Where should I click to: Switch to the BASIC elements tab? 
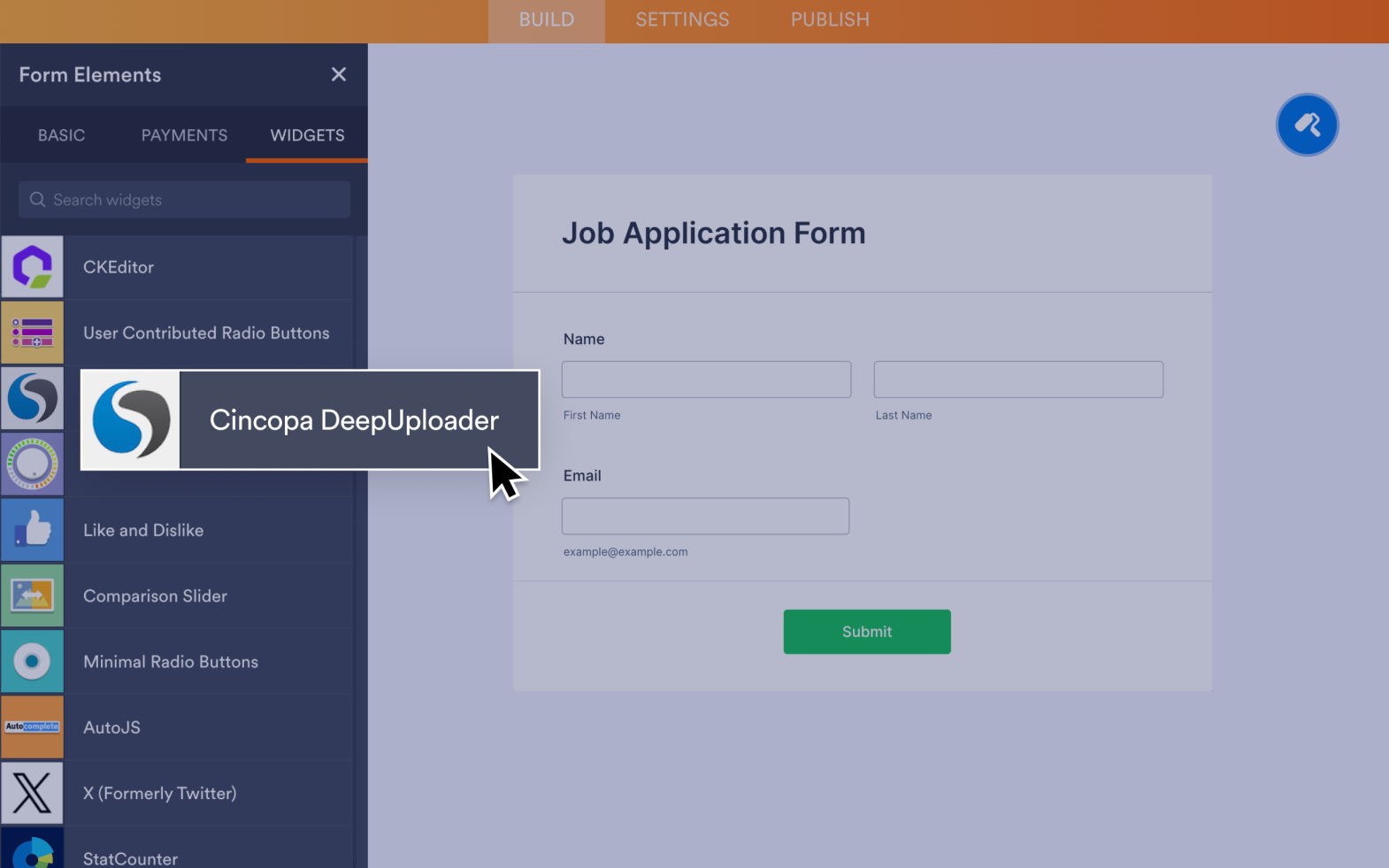pos(61,135)
